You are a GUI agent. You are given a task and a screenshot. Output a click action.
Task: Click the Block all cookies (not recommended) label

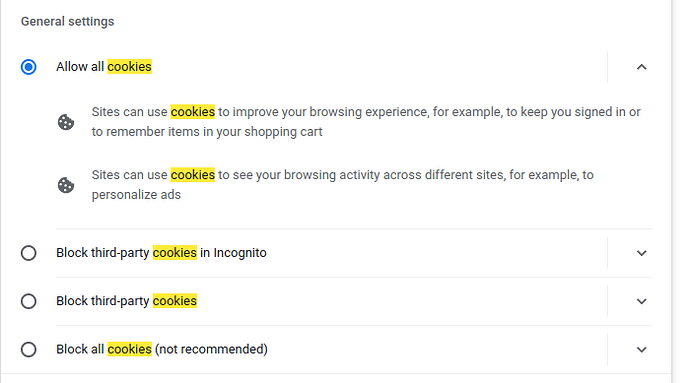[x=161, y=349]
